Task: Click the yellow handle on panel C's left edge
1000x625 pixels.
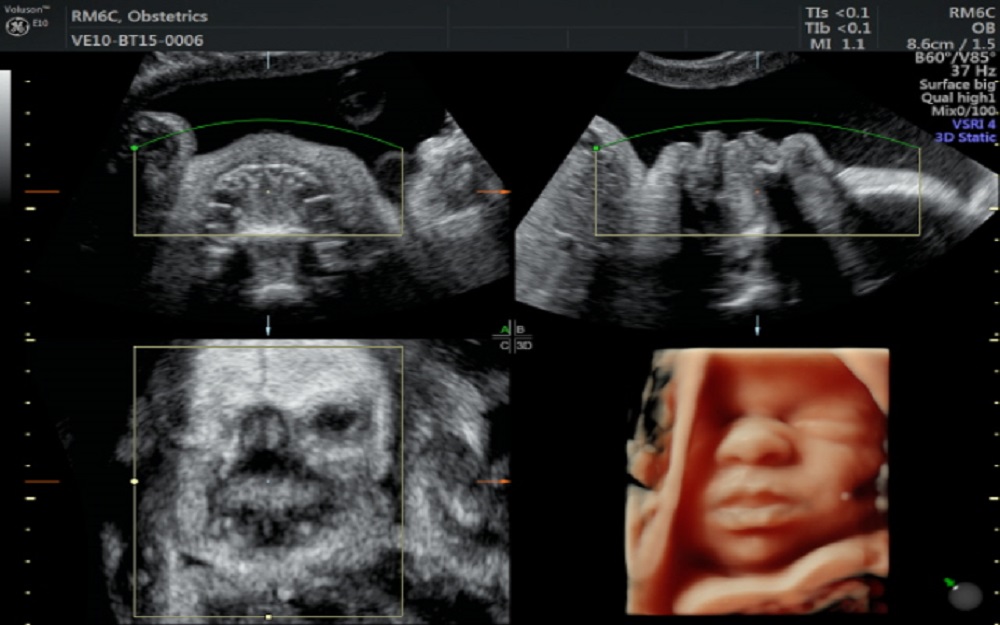Action: click(134, 481)
